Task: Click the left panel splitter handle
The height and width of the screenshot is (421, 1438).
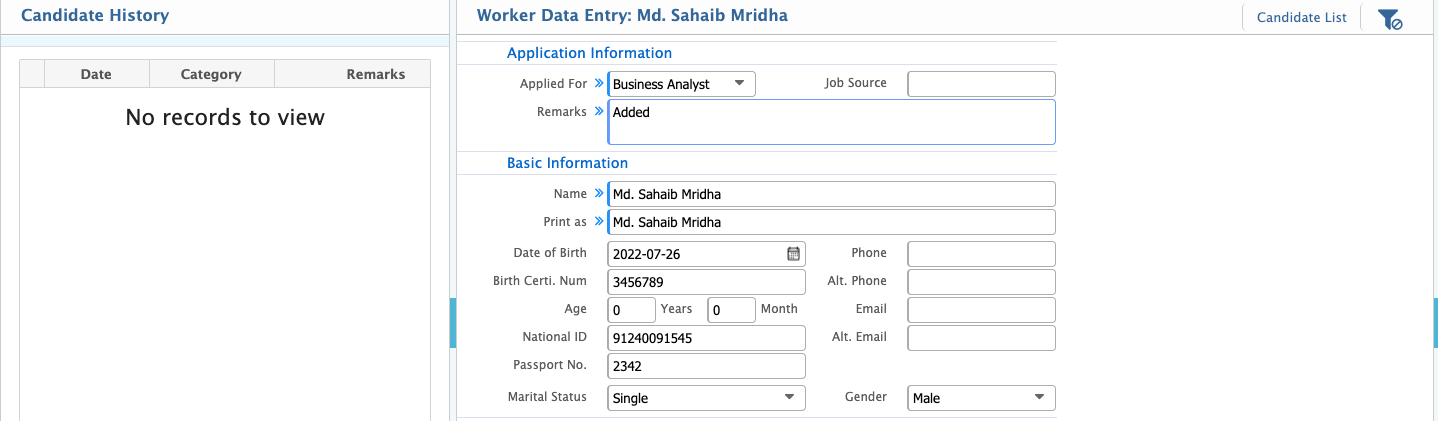Action: pos(453,322)
